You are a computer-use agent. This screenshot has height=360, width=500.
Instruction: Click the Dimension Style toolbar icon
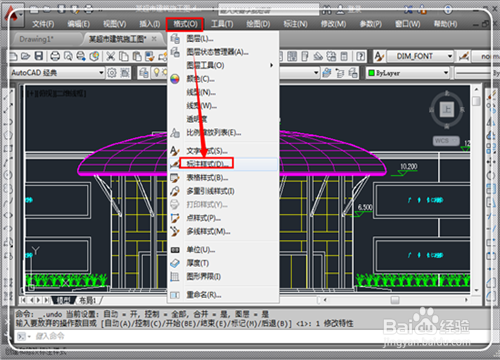(464, 56)
